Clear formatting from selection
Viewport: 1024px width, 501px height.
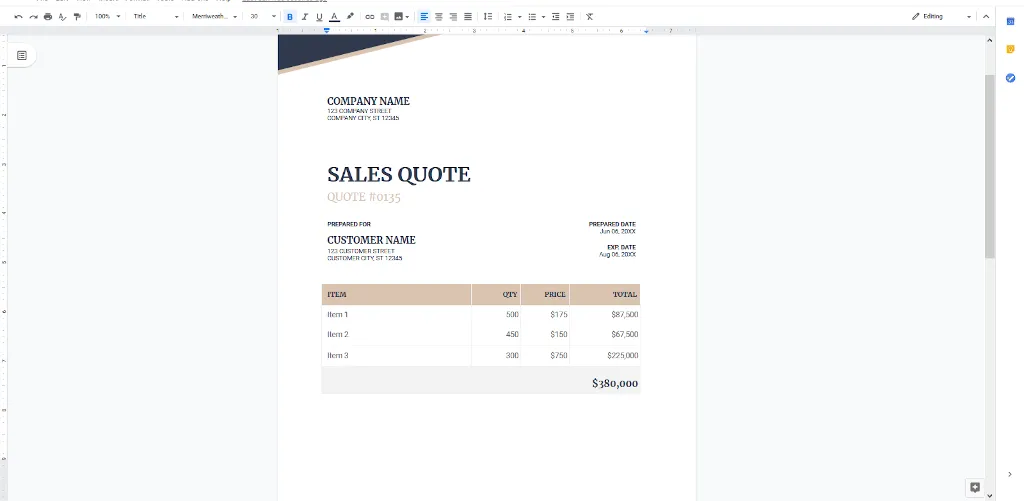point(589,16)
